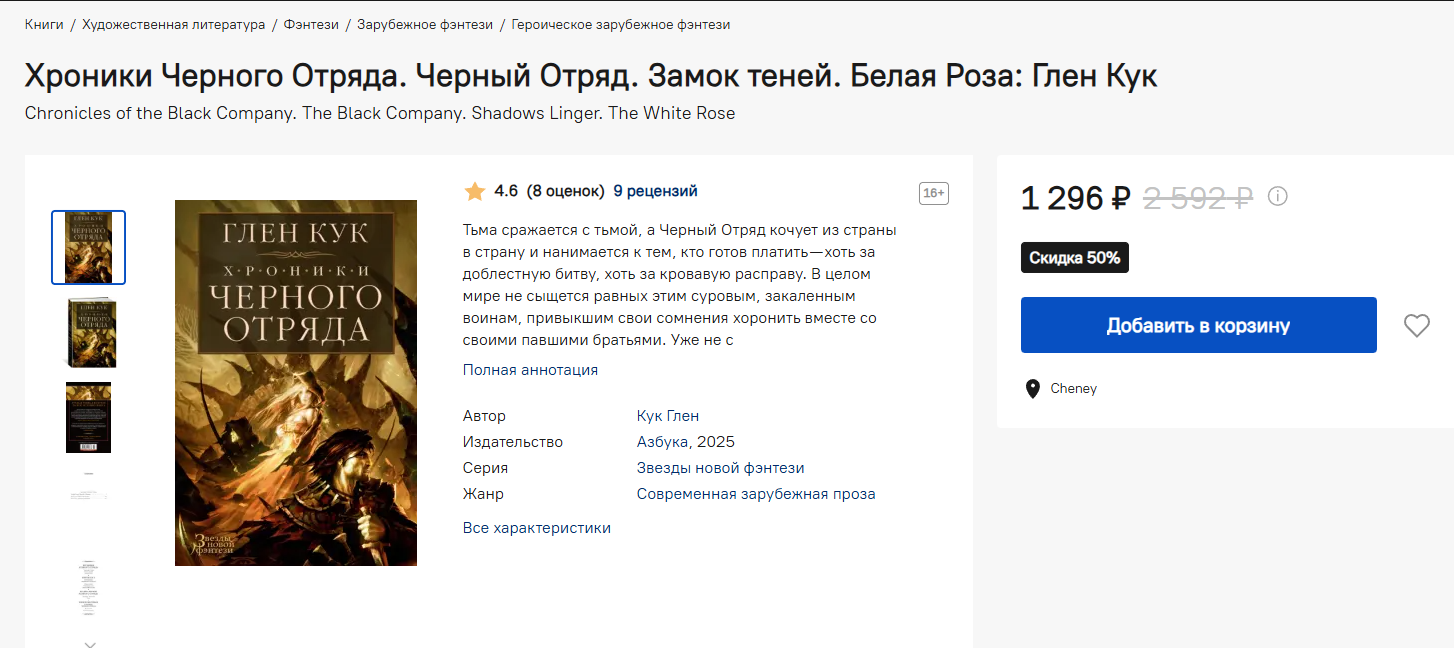This screenshot has height=648, width=1454.
Task: Click the 4.6 rating value
Action: (506, 191)
